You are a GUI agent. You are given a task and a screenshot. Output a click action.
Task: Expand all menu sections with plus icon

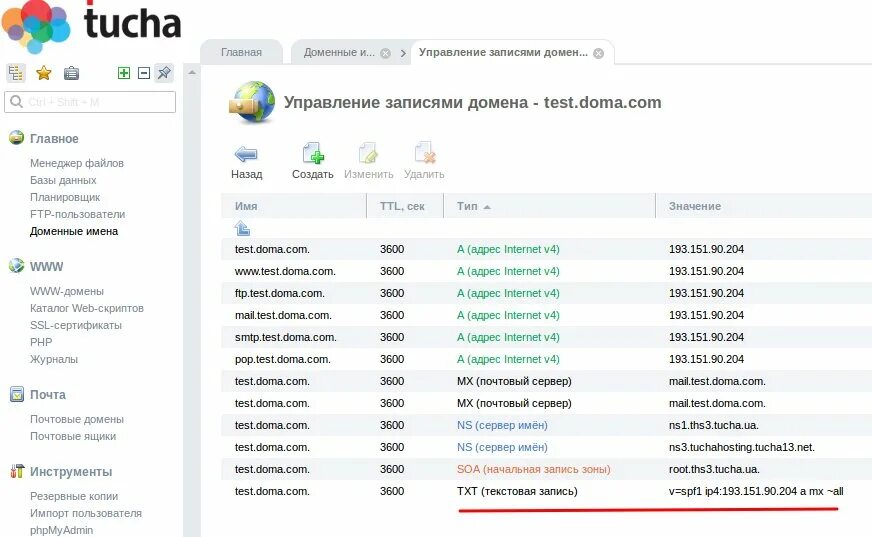click(x=124, y=73)
